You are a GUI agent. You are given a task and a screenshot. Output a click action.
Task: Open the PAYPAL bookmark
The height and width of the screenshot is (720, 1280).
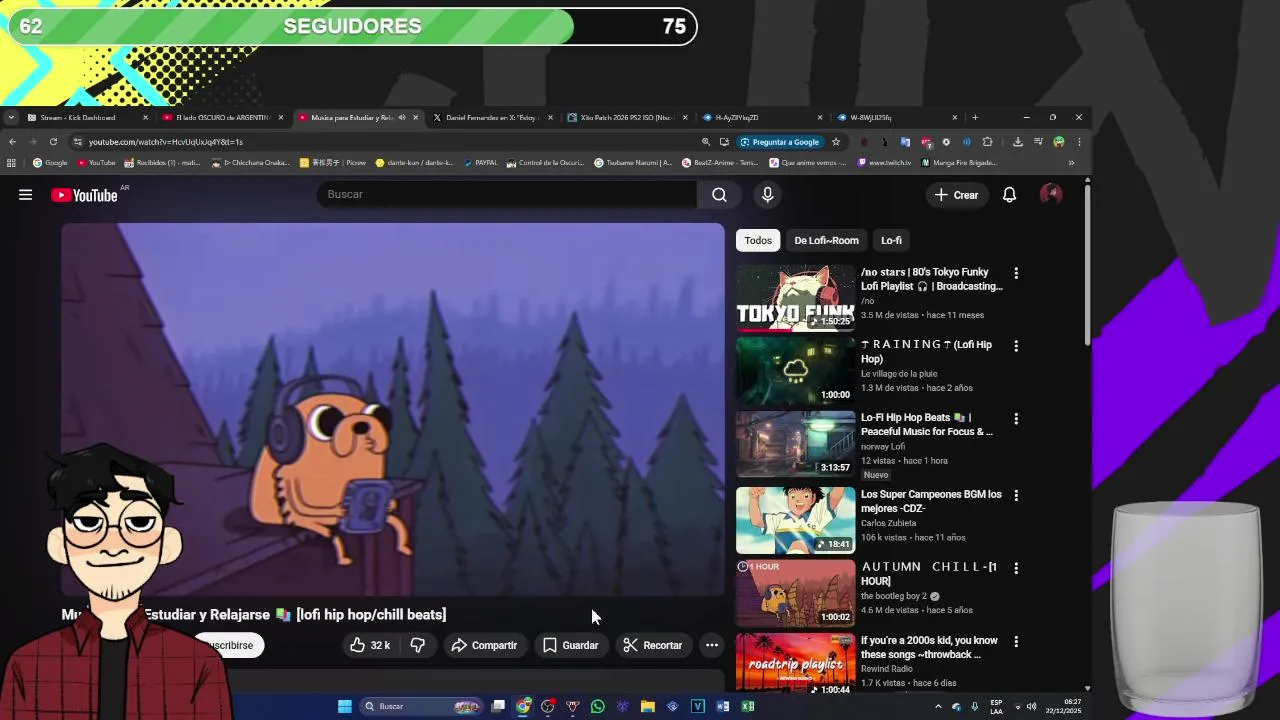click(x=480, y=163)
